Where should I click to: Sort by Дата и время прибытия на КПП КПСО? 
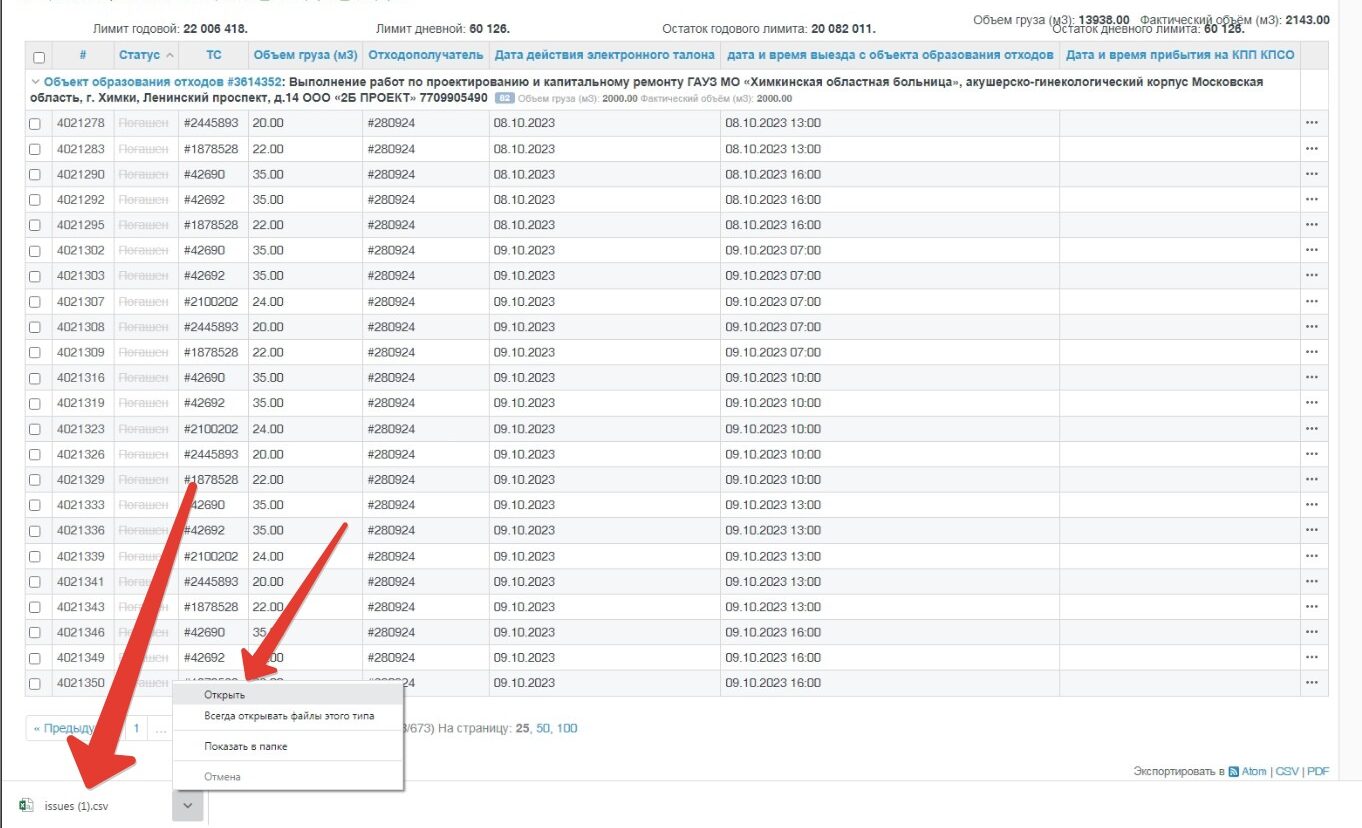[x=1180, y=55]
